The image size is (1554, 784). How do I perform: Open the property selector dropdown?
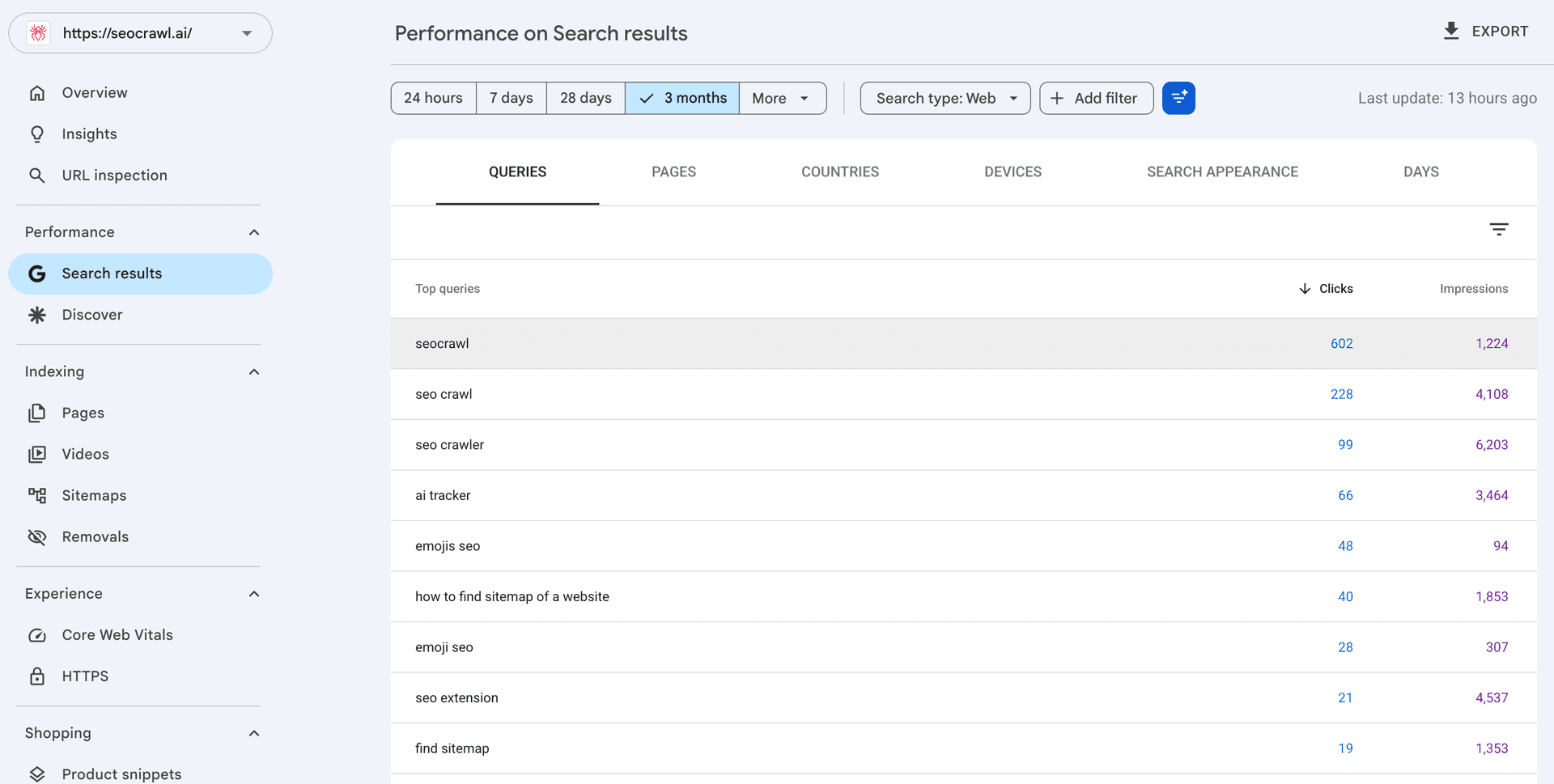(140, 33)
